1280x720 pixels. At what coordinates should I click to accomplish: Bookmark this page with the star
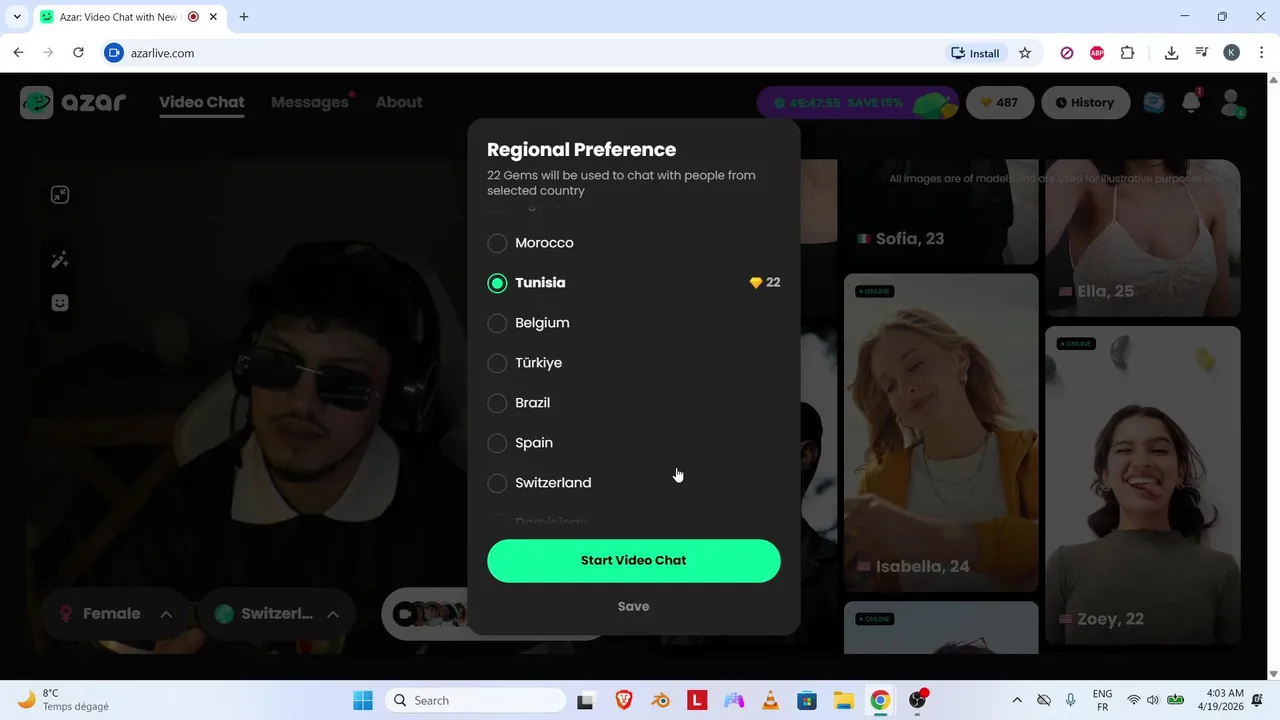pos(1025,53)
